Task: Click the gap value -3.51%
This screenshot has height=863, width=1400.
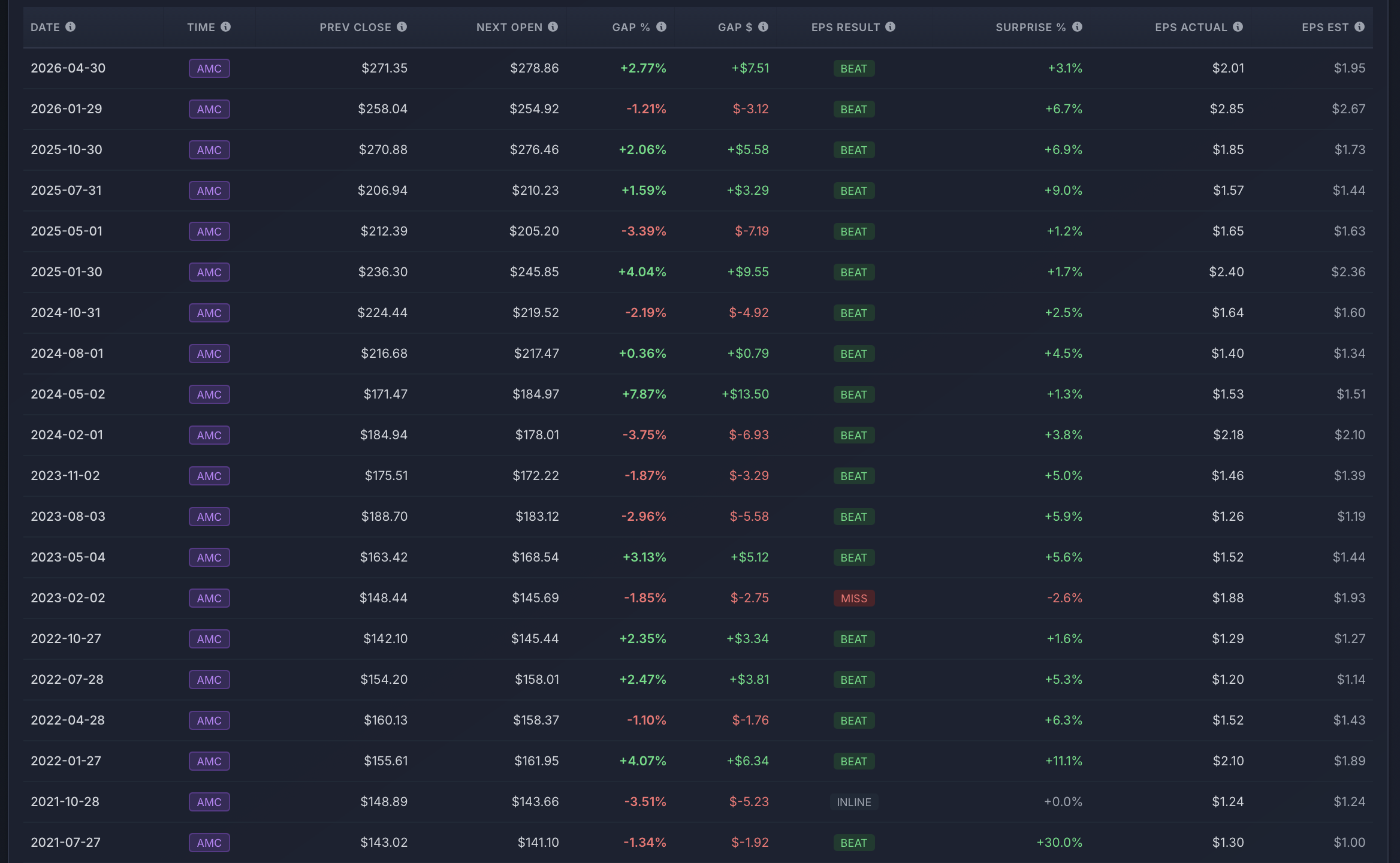Action: click(x=645, y=802)
